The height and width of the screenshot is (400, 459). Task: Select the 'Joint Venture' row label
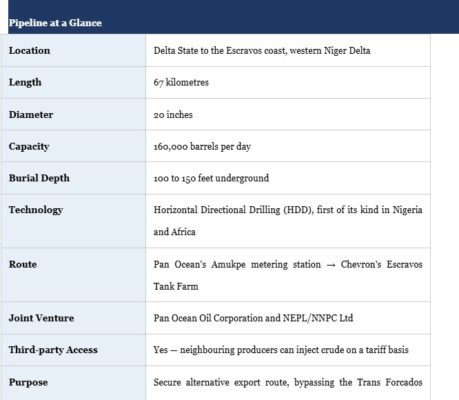(x=41, y=318)
